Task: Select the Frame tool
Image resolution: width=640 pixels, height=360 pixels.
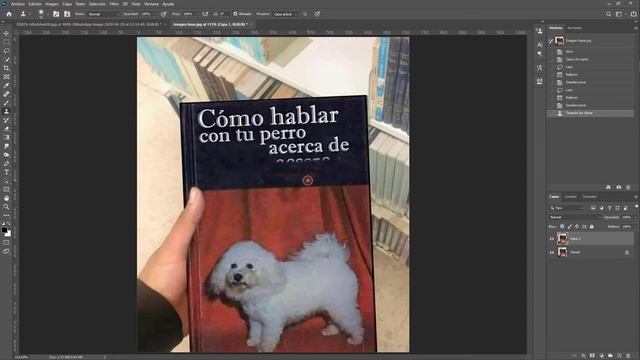Action: click(6, 77)
